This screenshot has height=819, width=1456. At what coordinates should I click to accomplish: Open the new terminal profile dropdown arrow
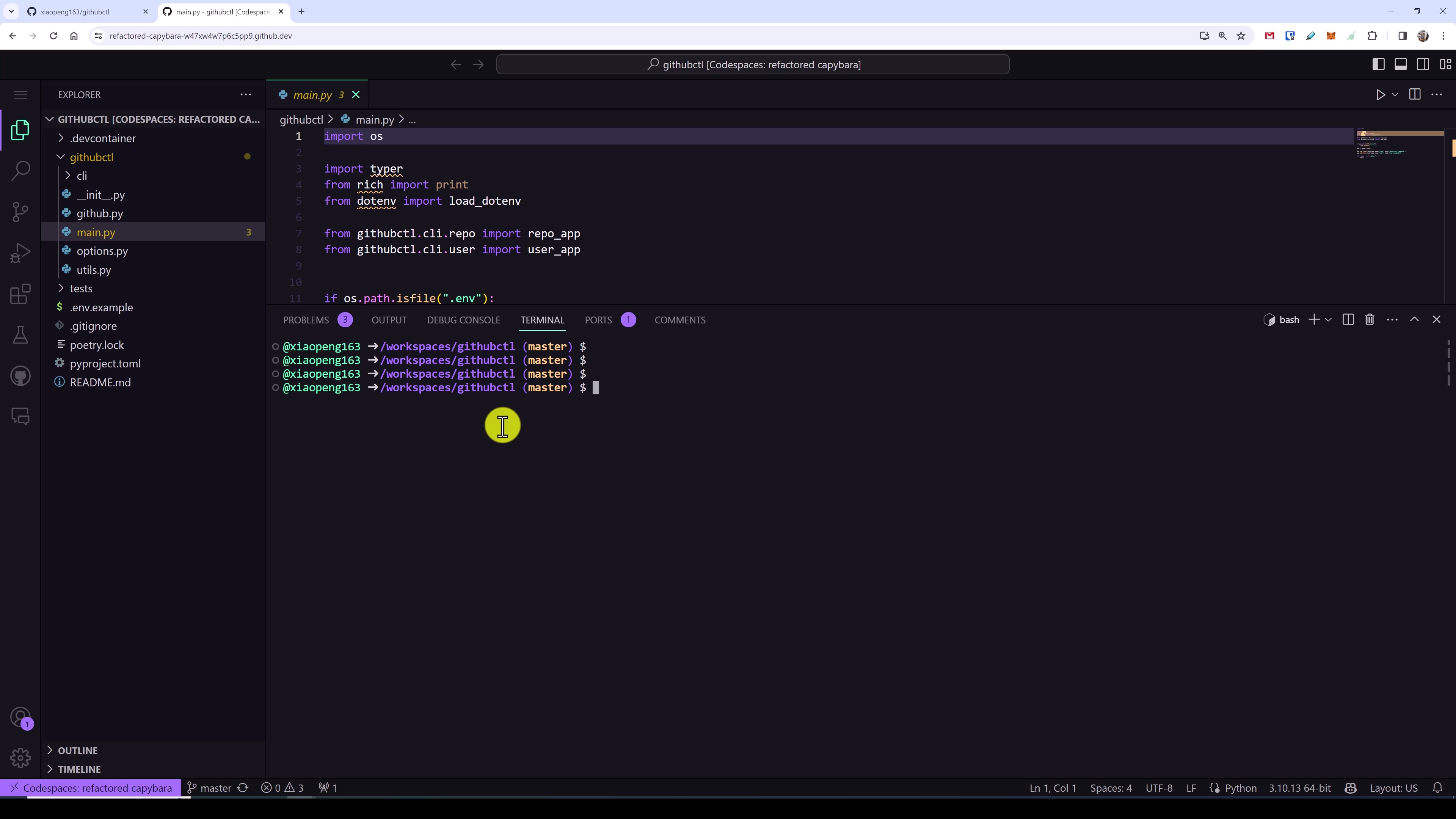click(x=1328, y=320)
